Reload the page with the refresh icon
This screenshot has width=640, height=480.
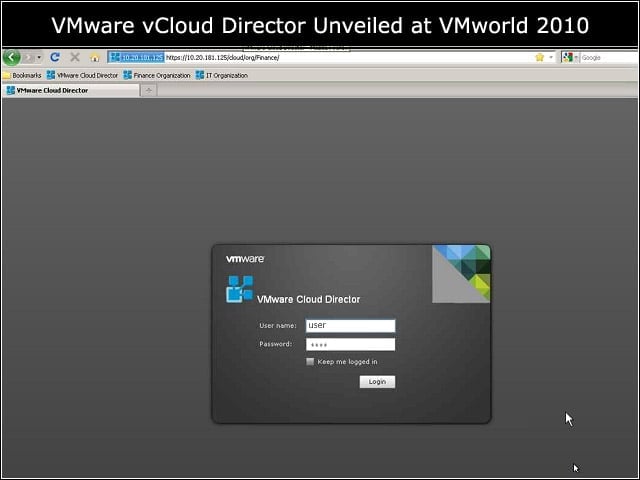click(55, 58)
